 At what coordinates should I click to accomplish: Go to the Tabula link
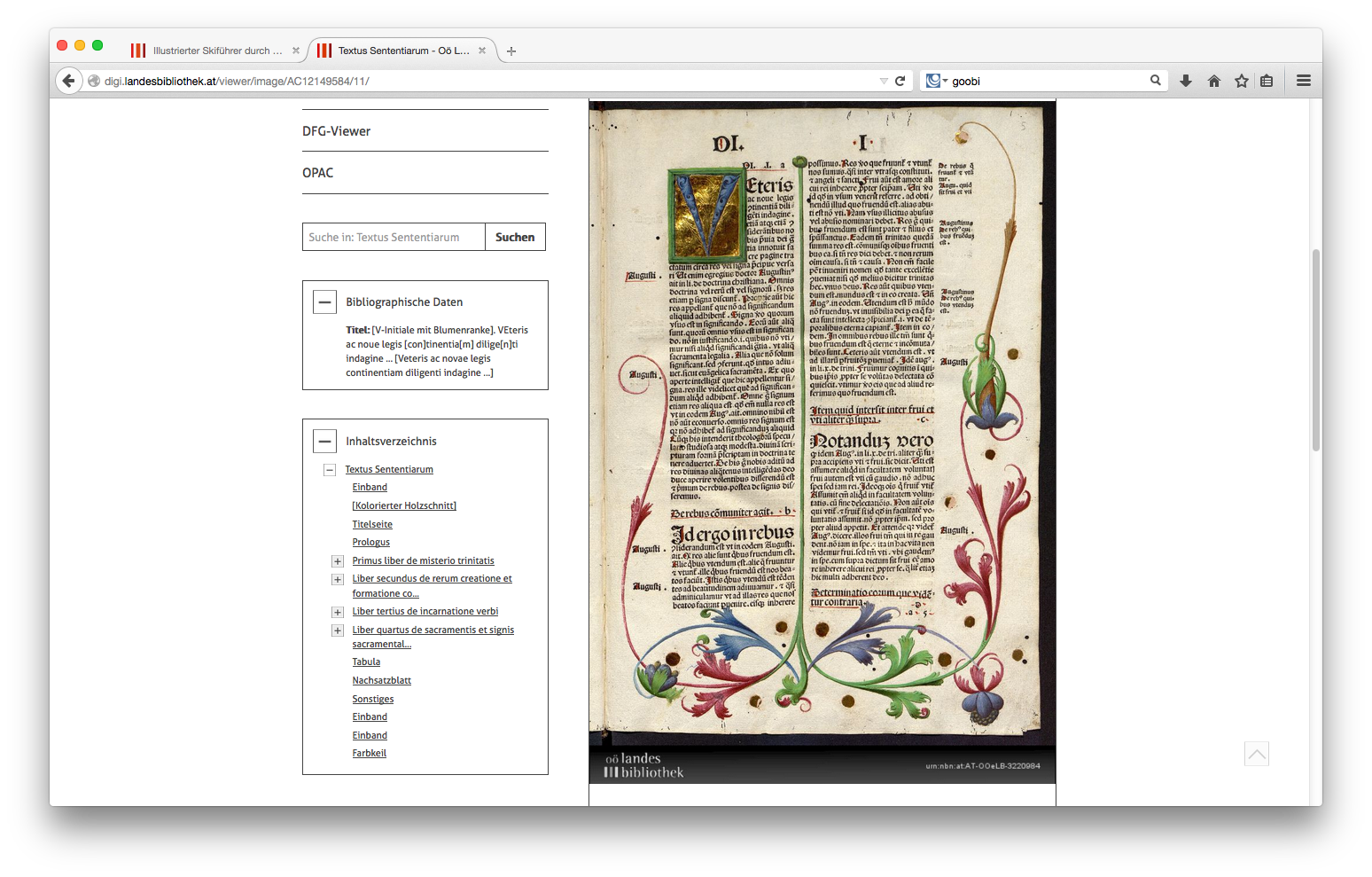point(366,662)
